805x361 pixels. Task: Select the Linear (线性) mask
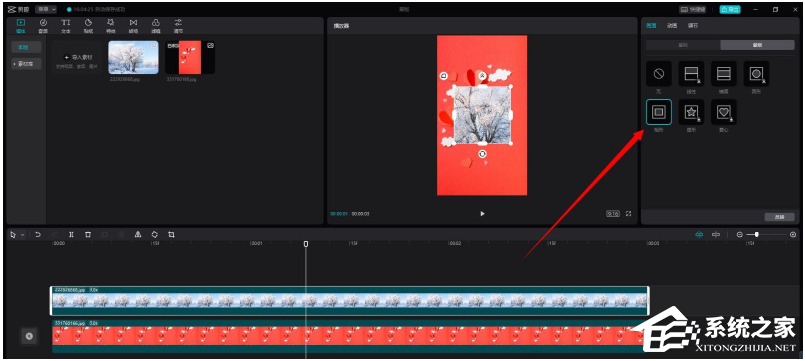point(691,74)
